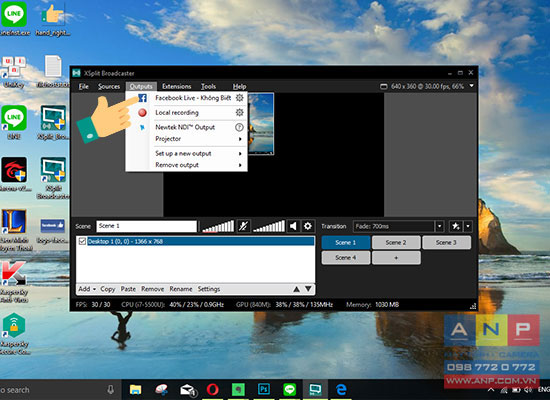Select the desktop source thumbnail in preview
The width and height of the screenshot is (550, 400).
pyautogui.click(x=261, y=124)
